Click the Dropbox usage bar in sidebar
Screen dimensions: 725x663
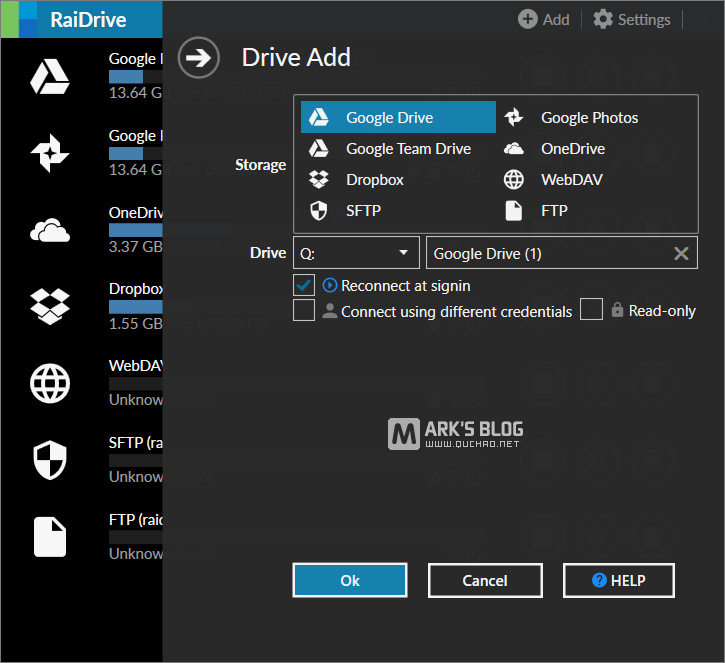pyautogui.click(x=135, y=307)
